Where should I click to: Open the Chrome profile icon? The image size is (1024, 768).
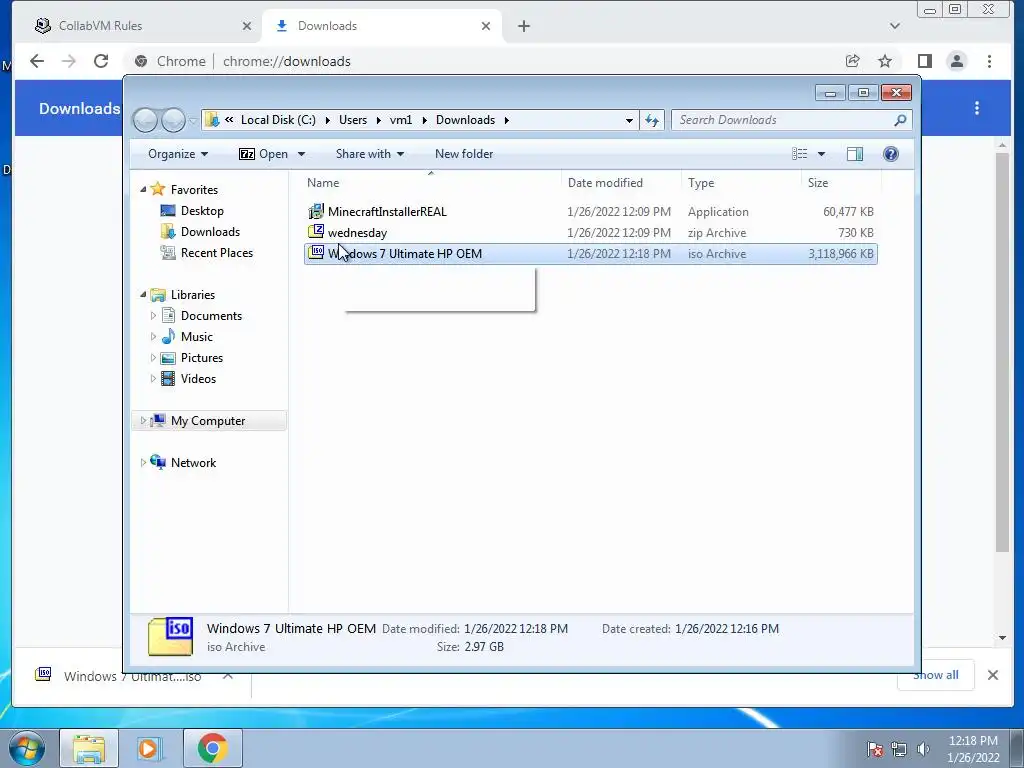(x=957, y=61)
